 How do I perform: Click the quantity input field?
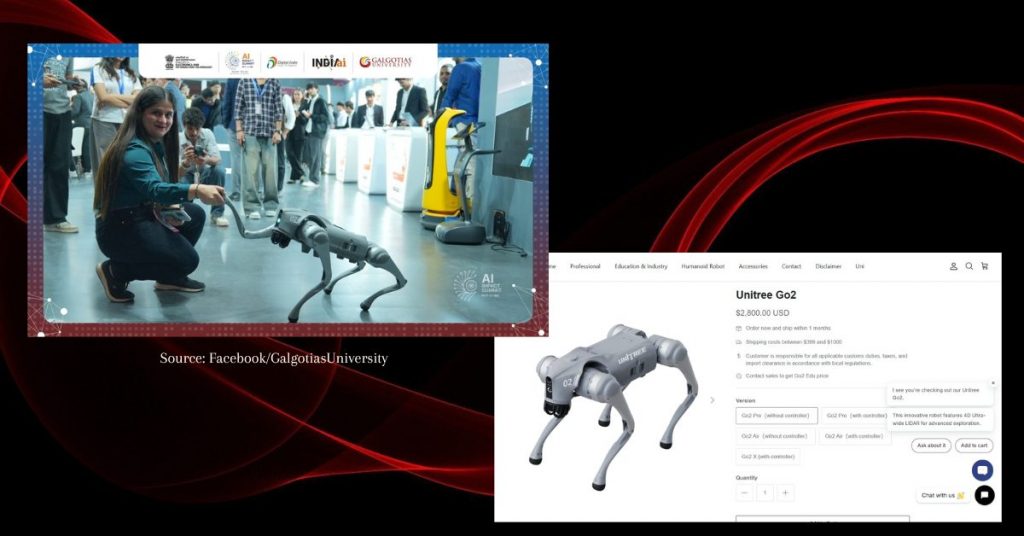click(765, 493)
